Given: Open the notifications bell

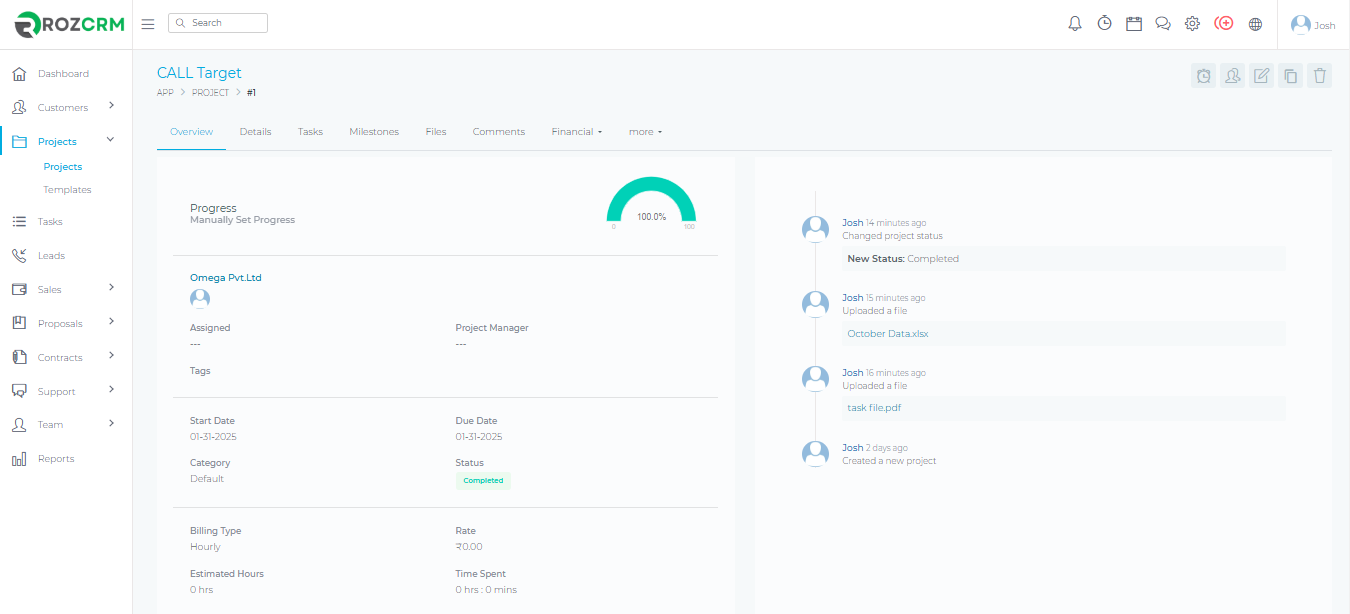Looking at the screenshot, I should click(1075, 23).
